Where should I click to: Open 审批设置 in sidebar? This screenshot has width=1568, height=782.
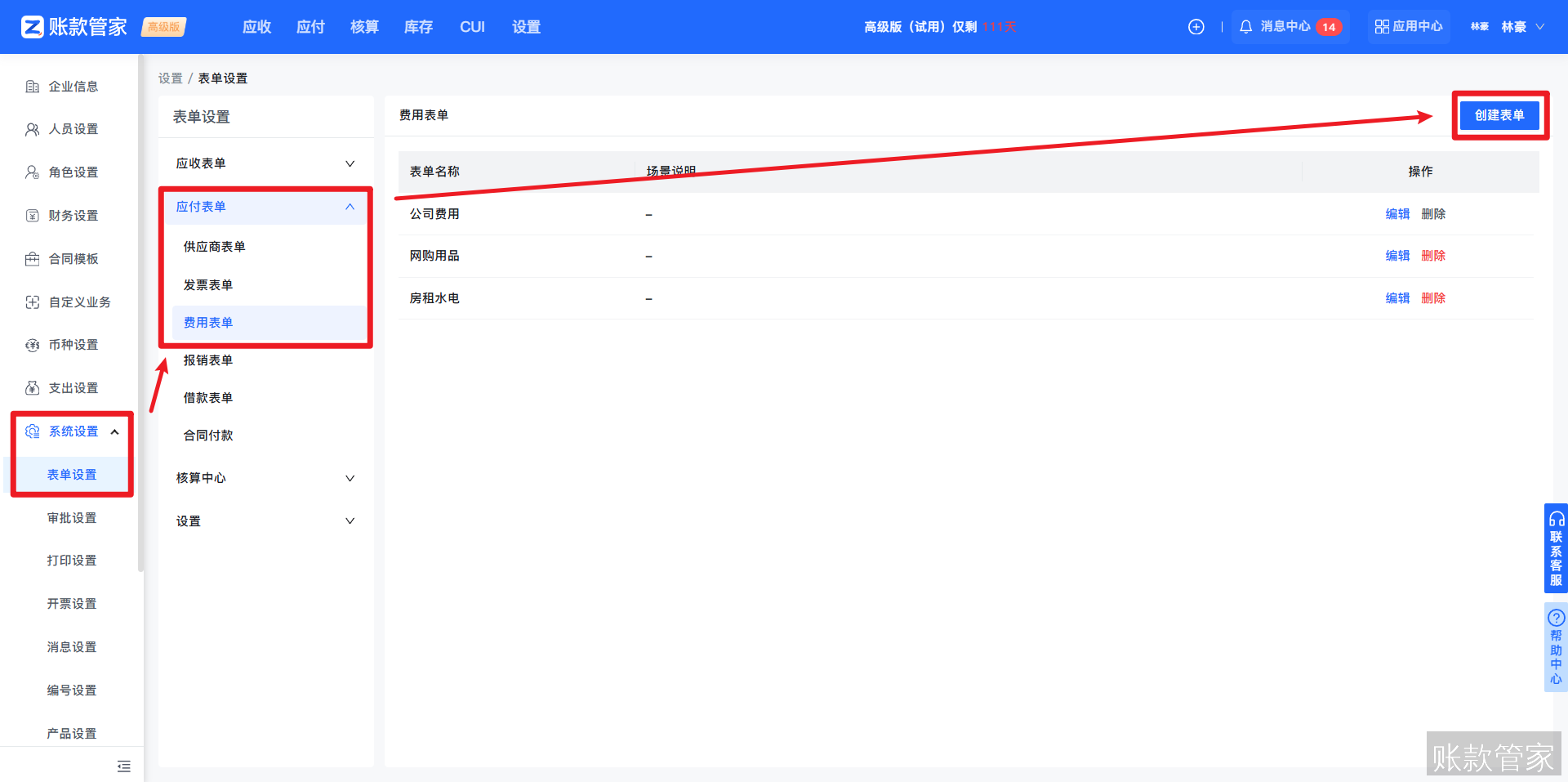point(72,518)
